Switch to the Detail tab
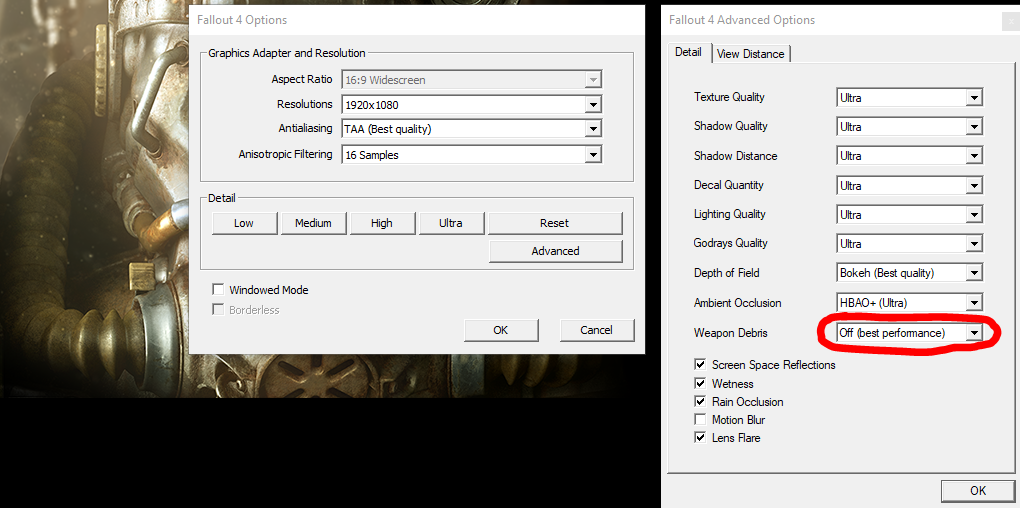Image resolution: width=1020 pixels, height=508 pixels. (x=688, y=52)
